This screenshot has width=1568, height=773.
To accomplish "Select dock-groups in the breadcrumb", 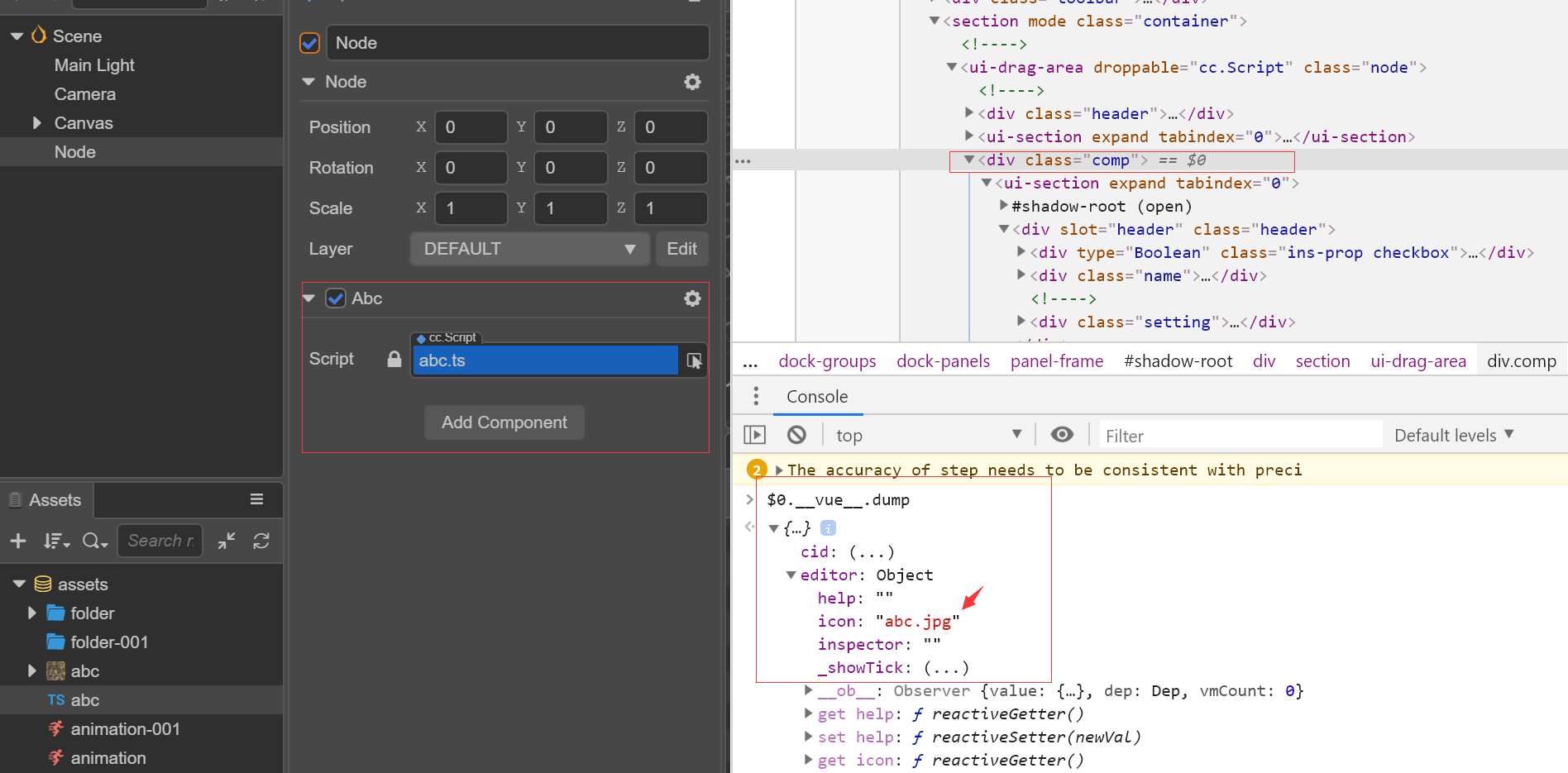I will click(x=827, y=361).
